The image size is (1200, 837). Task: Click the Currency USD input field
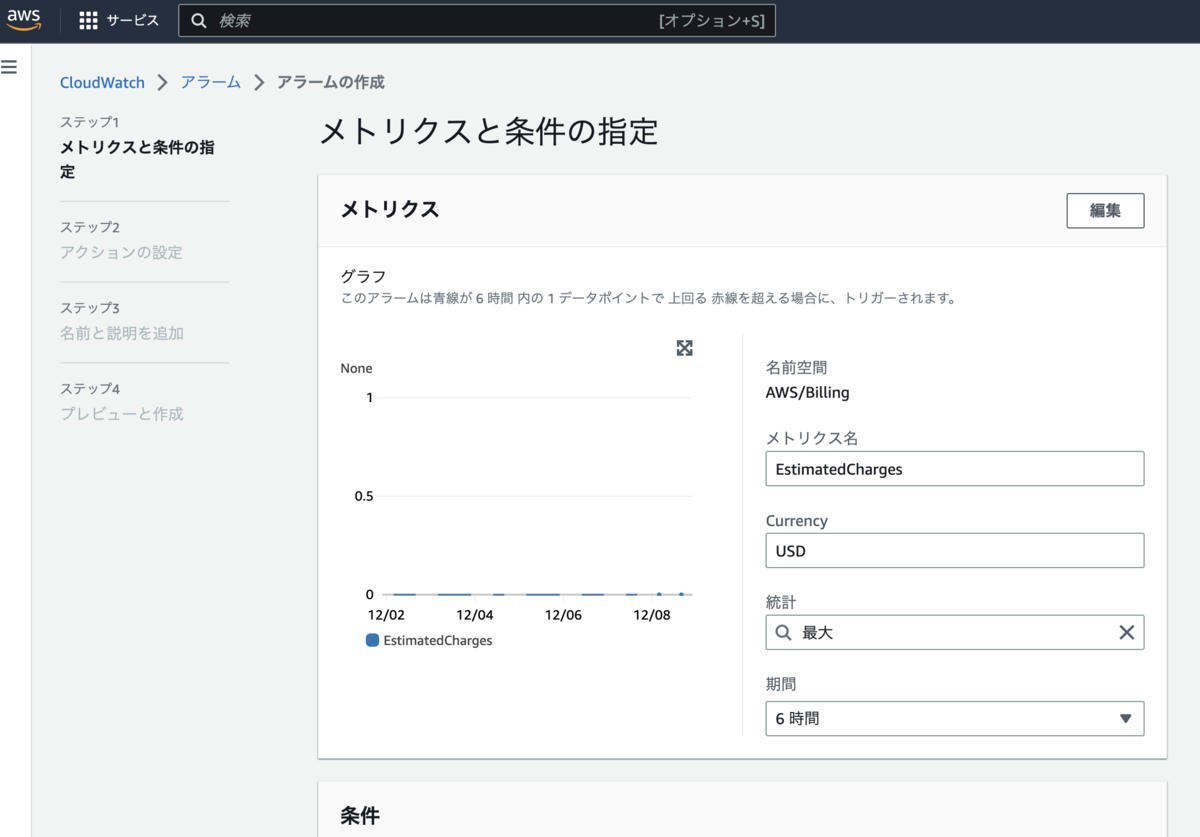[x=954, y=550]
